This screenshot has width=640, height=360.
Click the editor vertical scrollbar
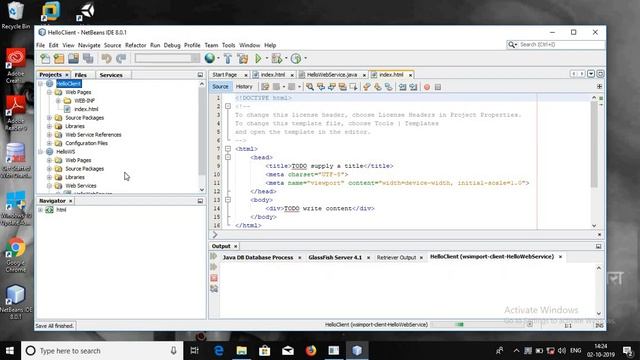point(594,162)
